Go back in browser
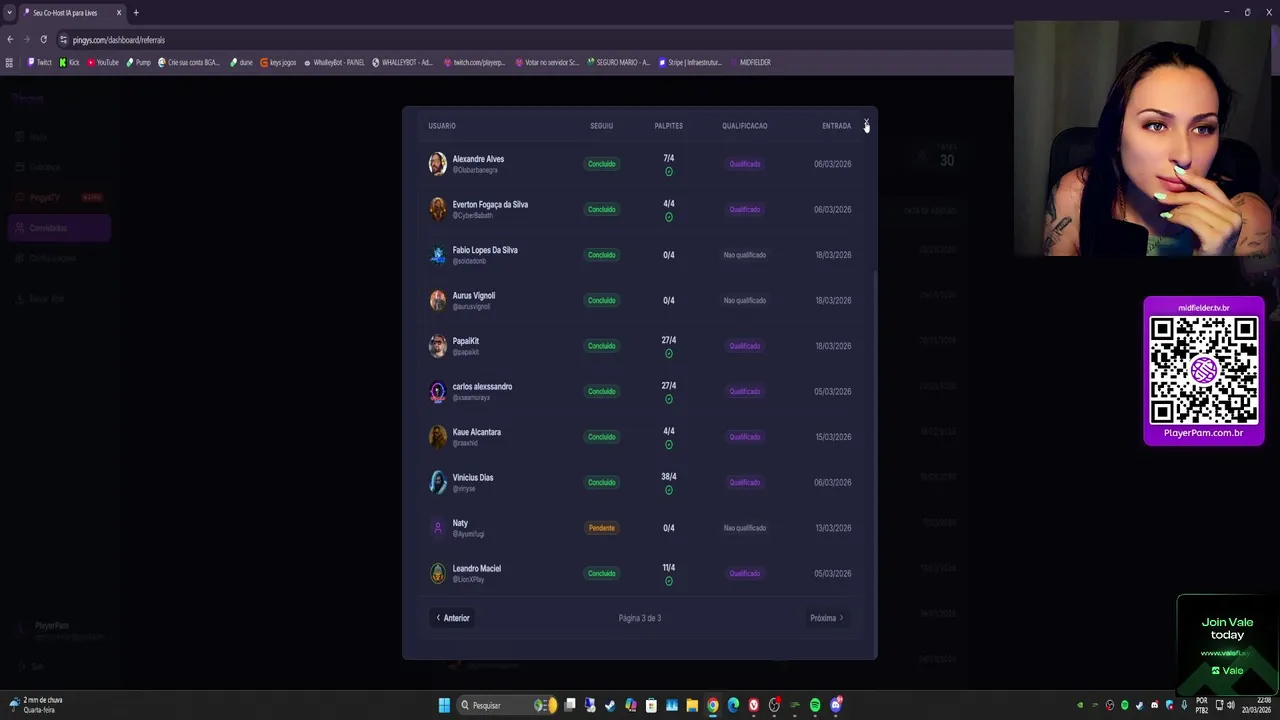This screenshot has width=1280, height=720. click(x=10, y=39)
